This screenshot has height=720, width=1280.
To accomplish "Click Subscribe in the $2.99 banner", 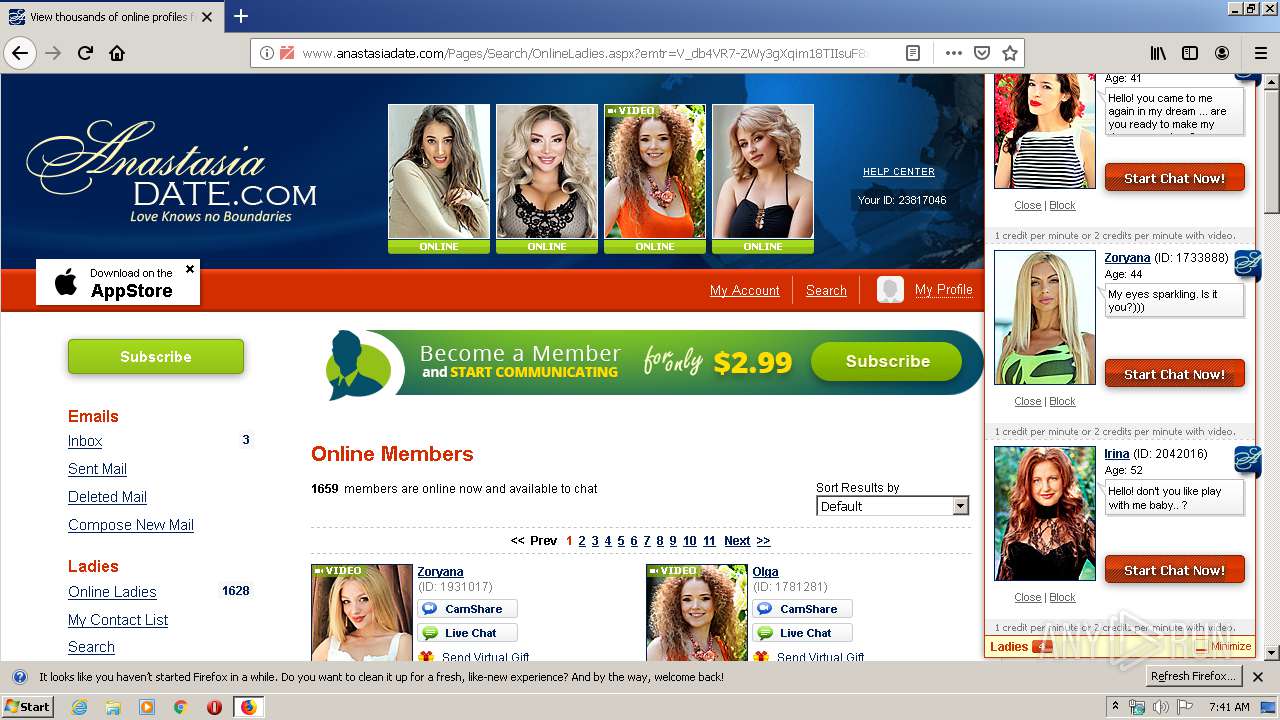I will 887,362.
